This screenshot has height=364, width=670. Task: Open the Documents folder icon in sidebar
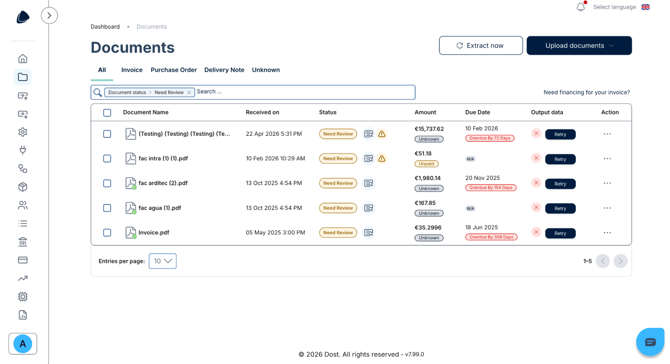pos(23,77)
